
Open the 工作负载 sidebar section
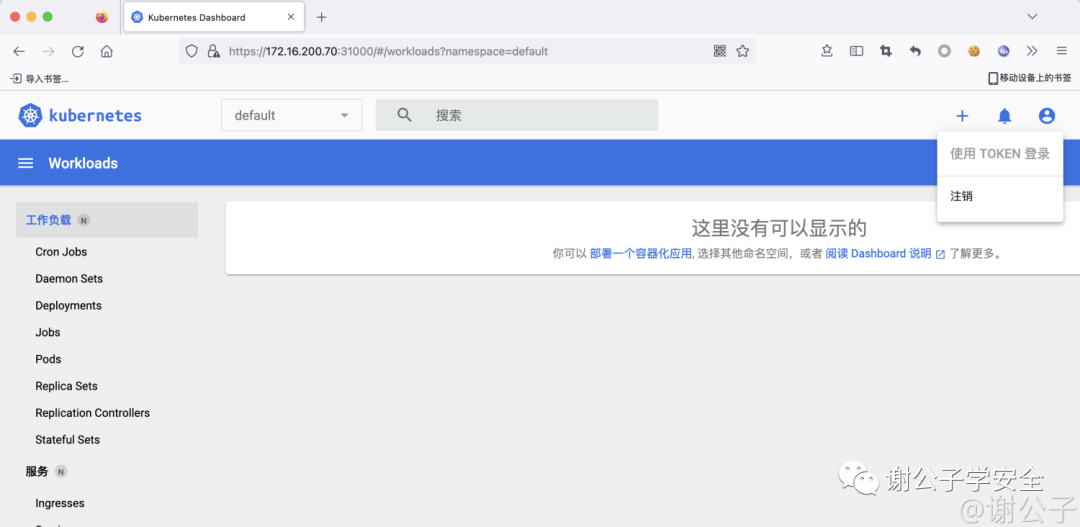107,220
